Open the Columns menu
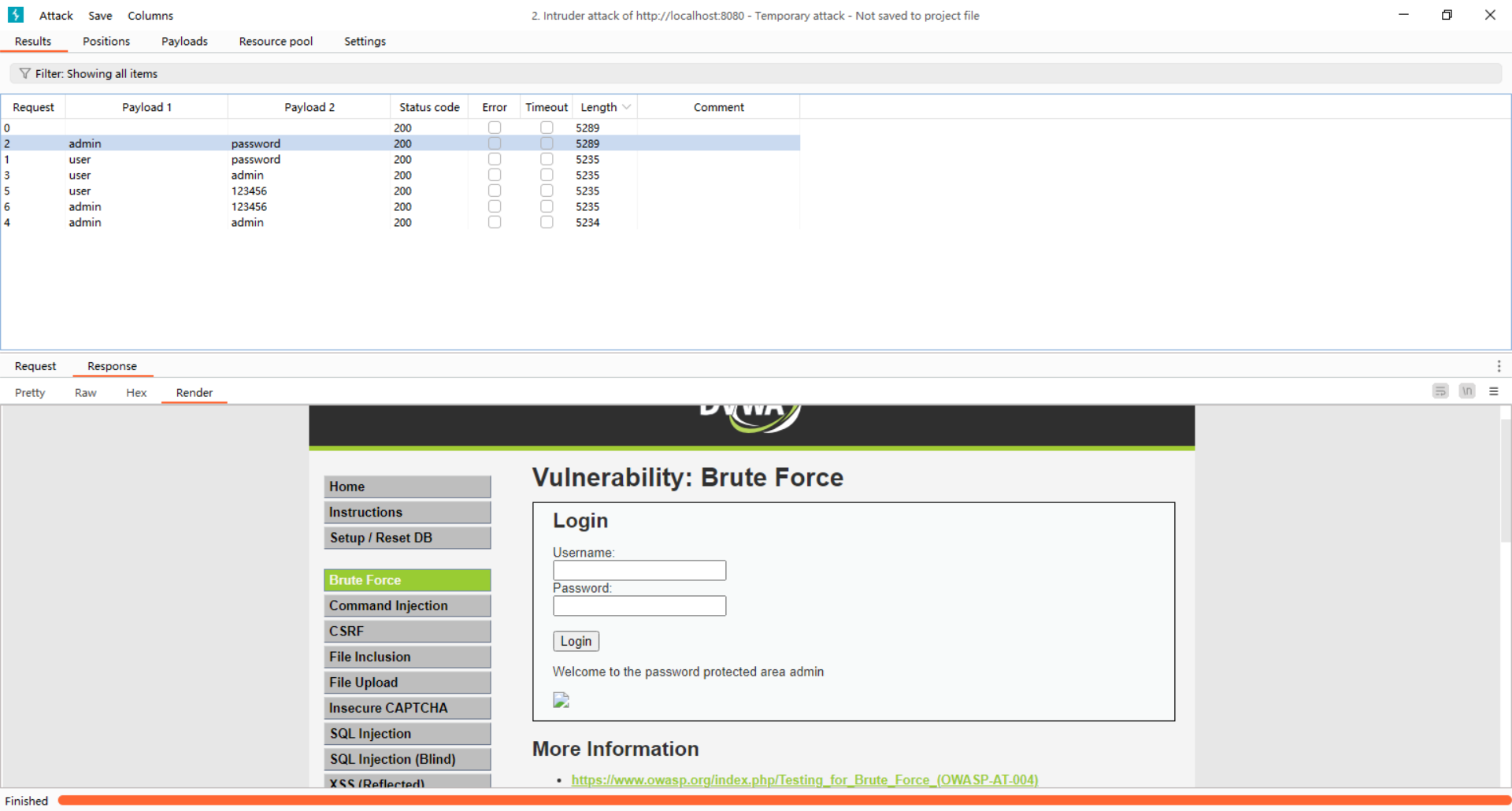 [150, 16]
